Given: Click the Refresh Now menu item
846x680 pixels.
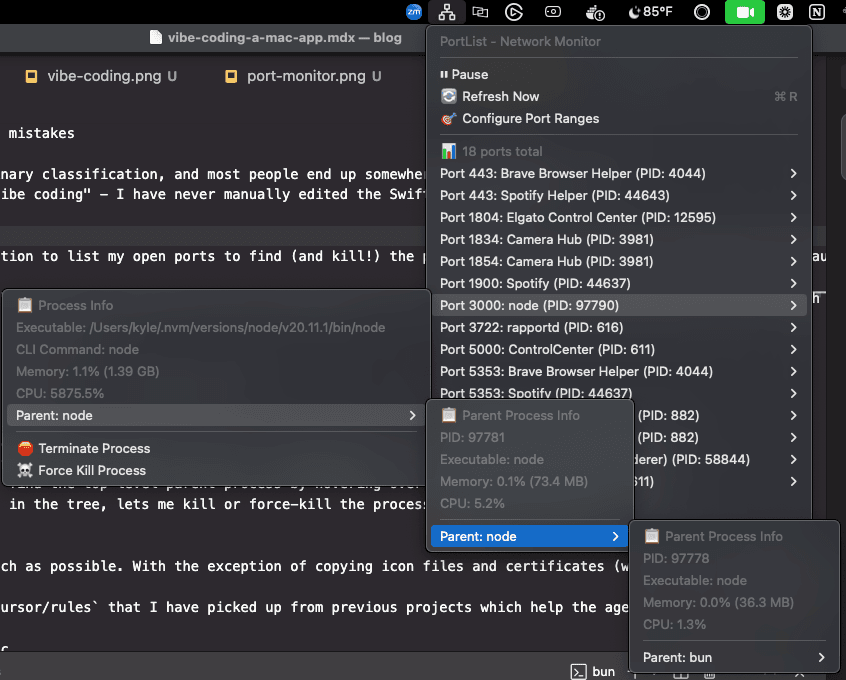Looking at the screenshot, I should click(500, 97).
